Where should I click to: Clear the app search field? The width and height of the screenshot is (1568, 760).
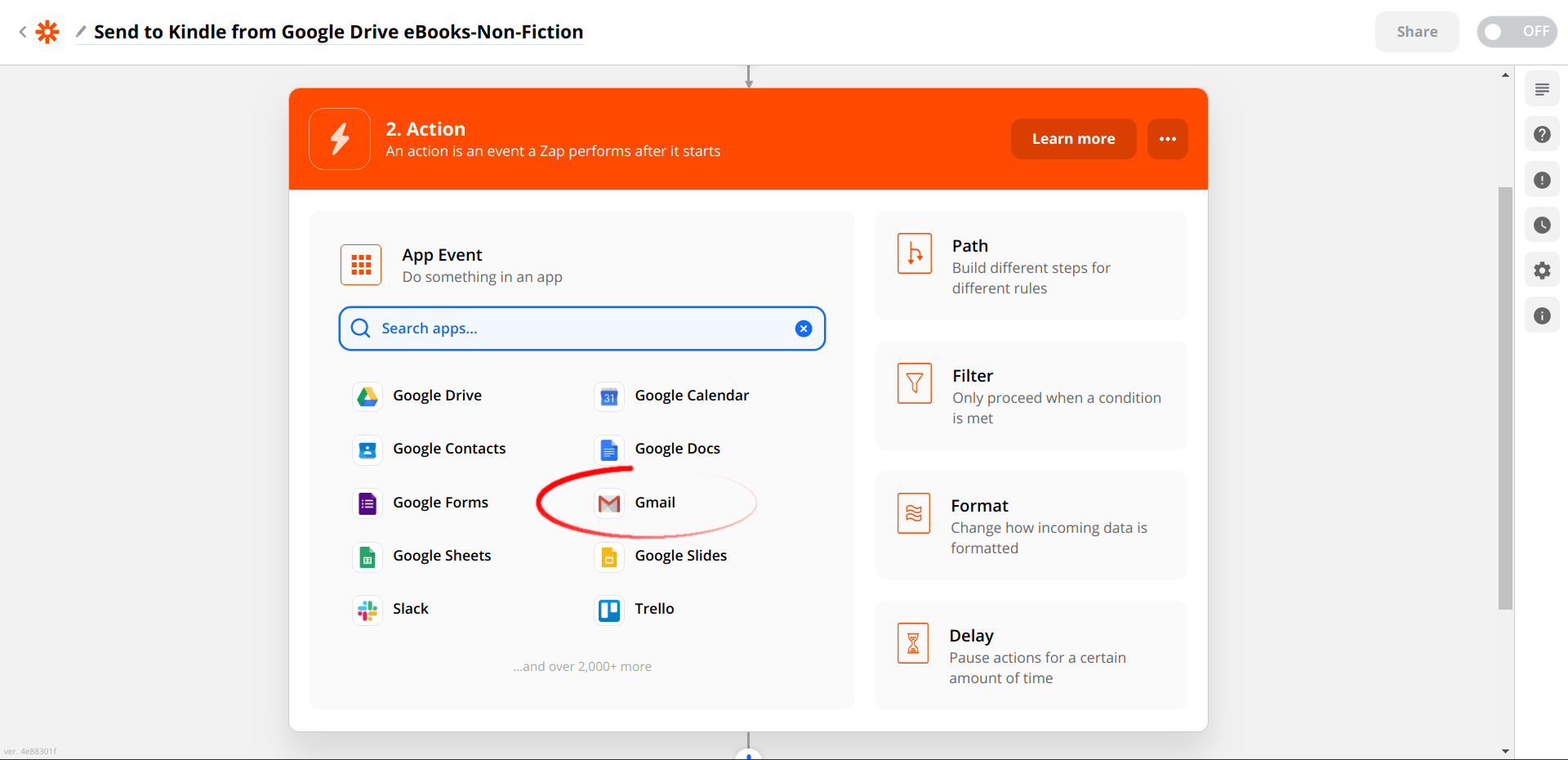pos(803,328)
